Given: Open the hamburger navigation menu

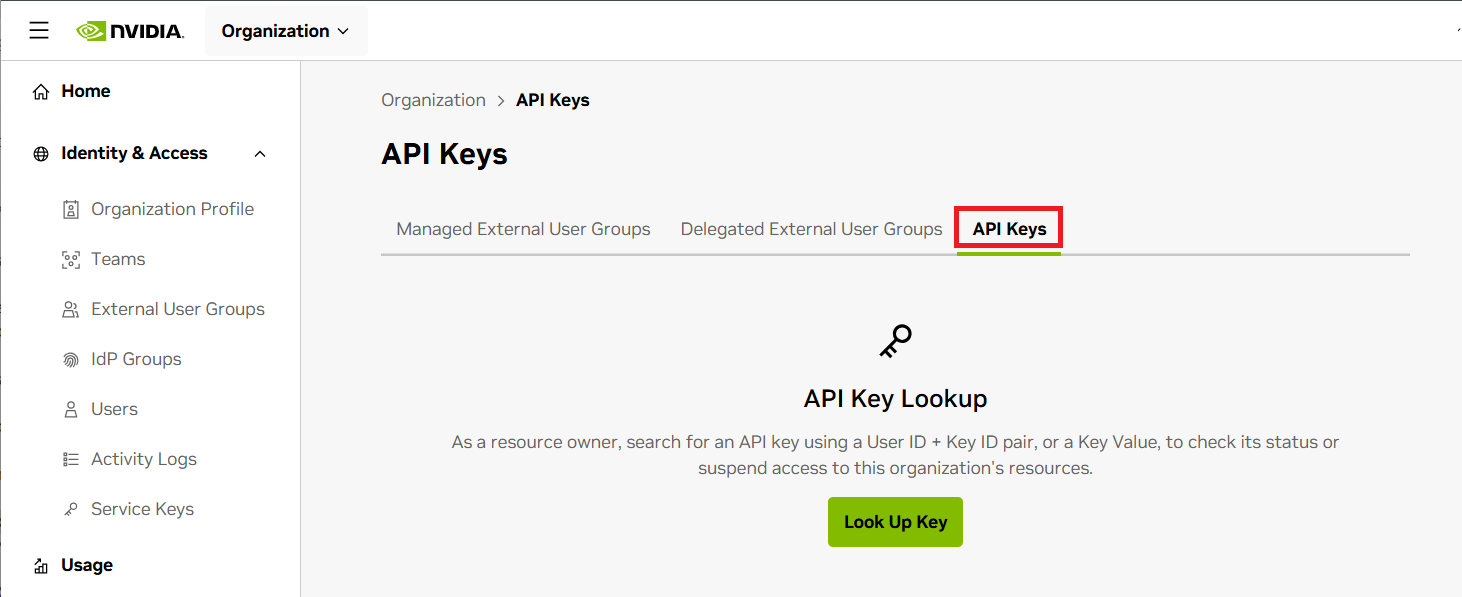Looking at the screenshot, I should pyautogui.click(x=39, y=31).
